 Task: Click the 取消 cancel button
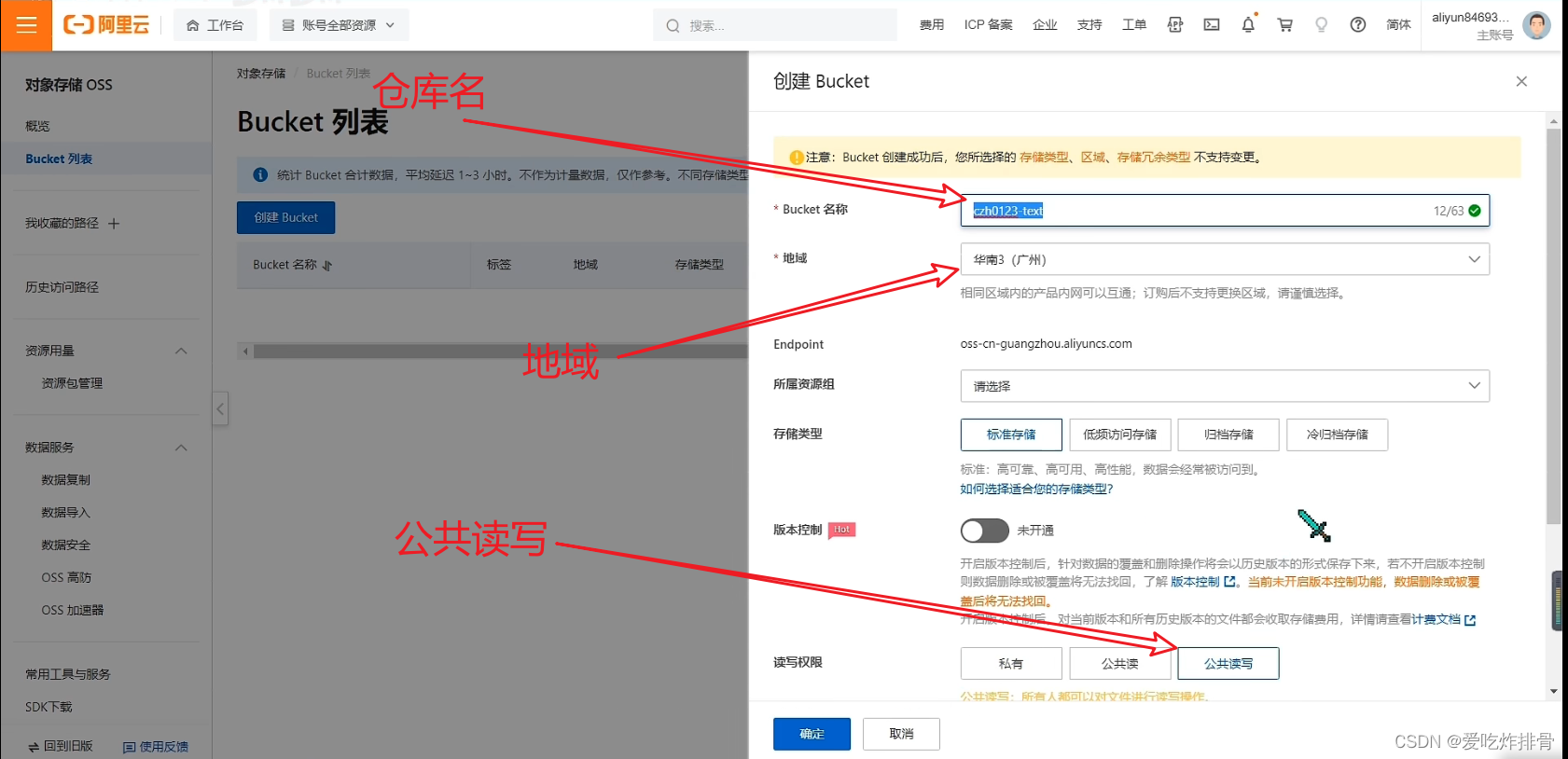pos(901,734)
